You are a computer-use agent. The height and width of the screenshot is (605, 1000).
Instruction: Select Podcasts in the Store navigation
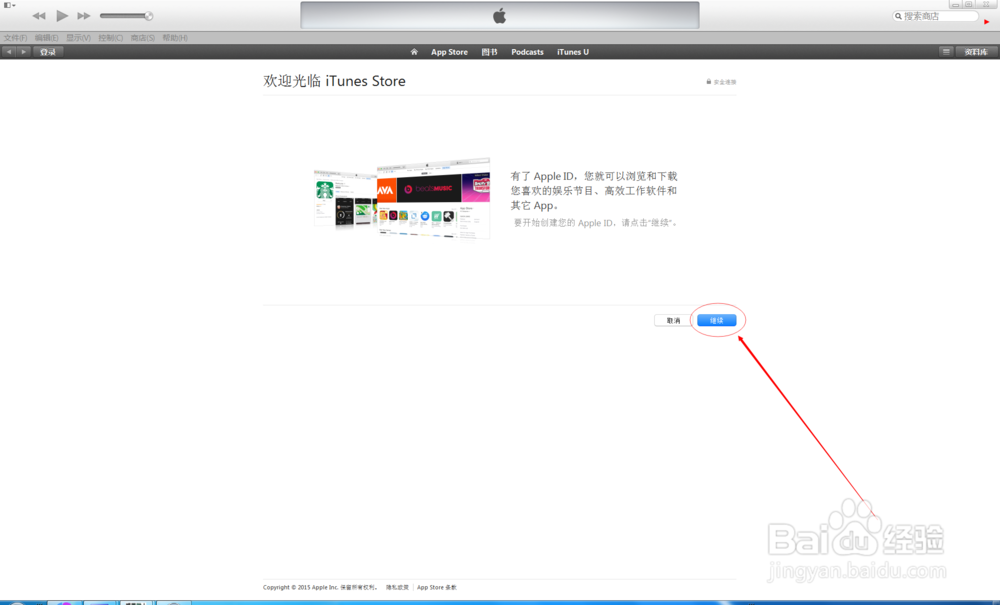click(x=527, y=51)
